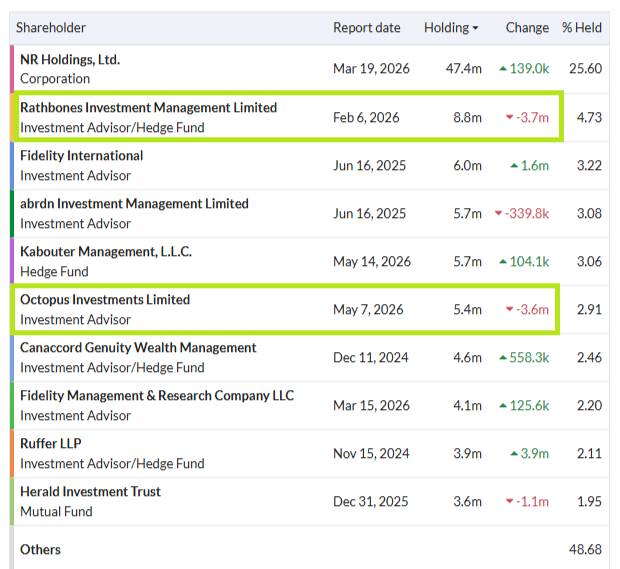This screenshot has height=569, width=620.
Task: Sort by Change column header
Action: [x=527, y=28]
